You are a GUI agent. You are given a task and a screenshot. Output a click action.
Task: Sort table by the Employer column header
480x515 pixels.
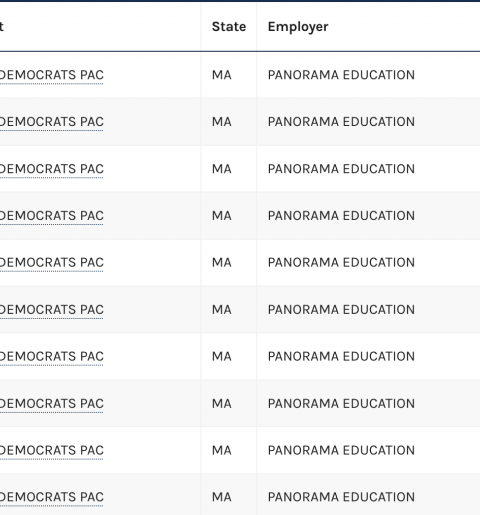pos(298,27)
